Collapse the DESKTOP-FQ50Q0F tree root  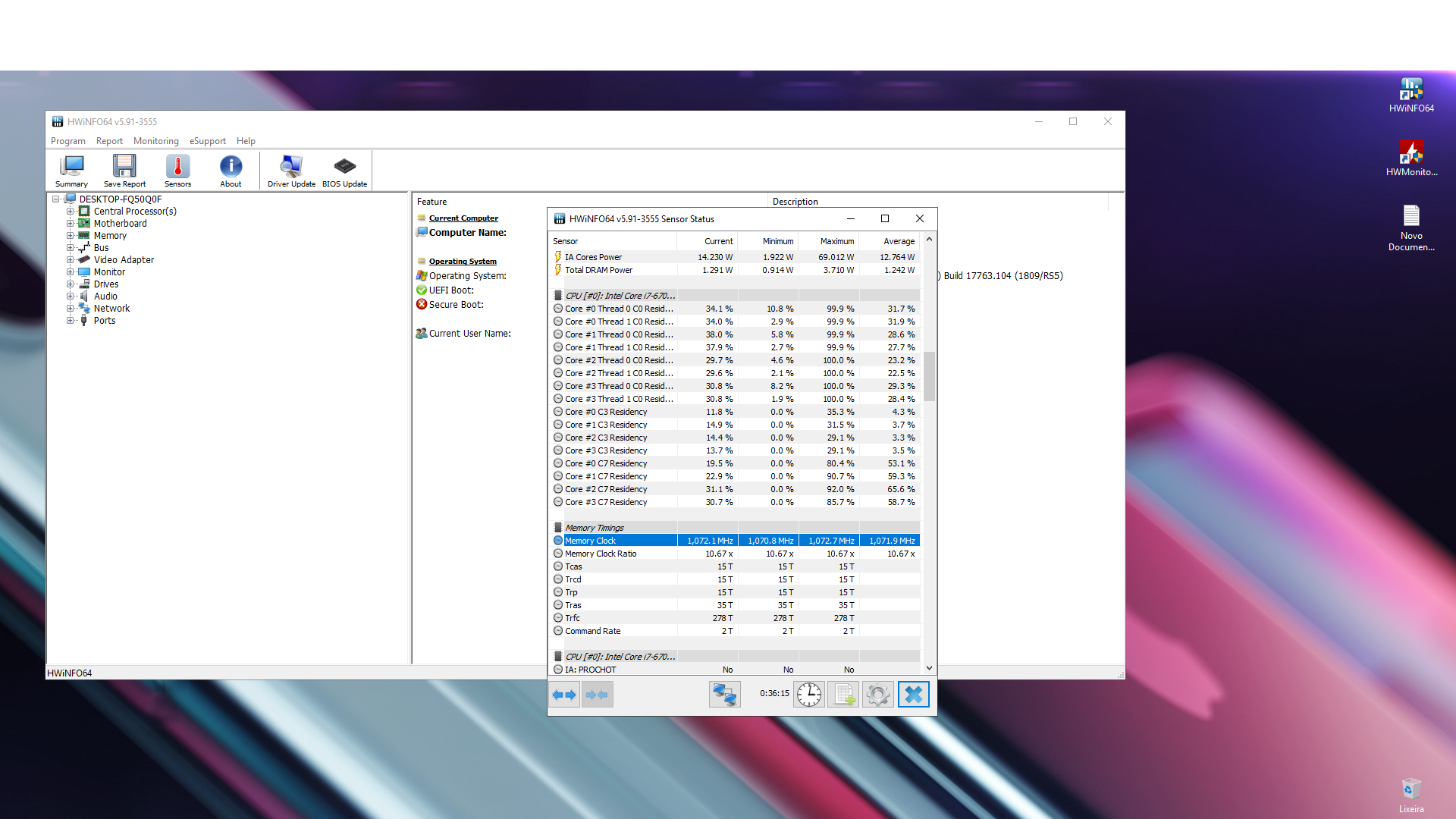[x=55, y=199]
